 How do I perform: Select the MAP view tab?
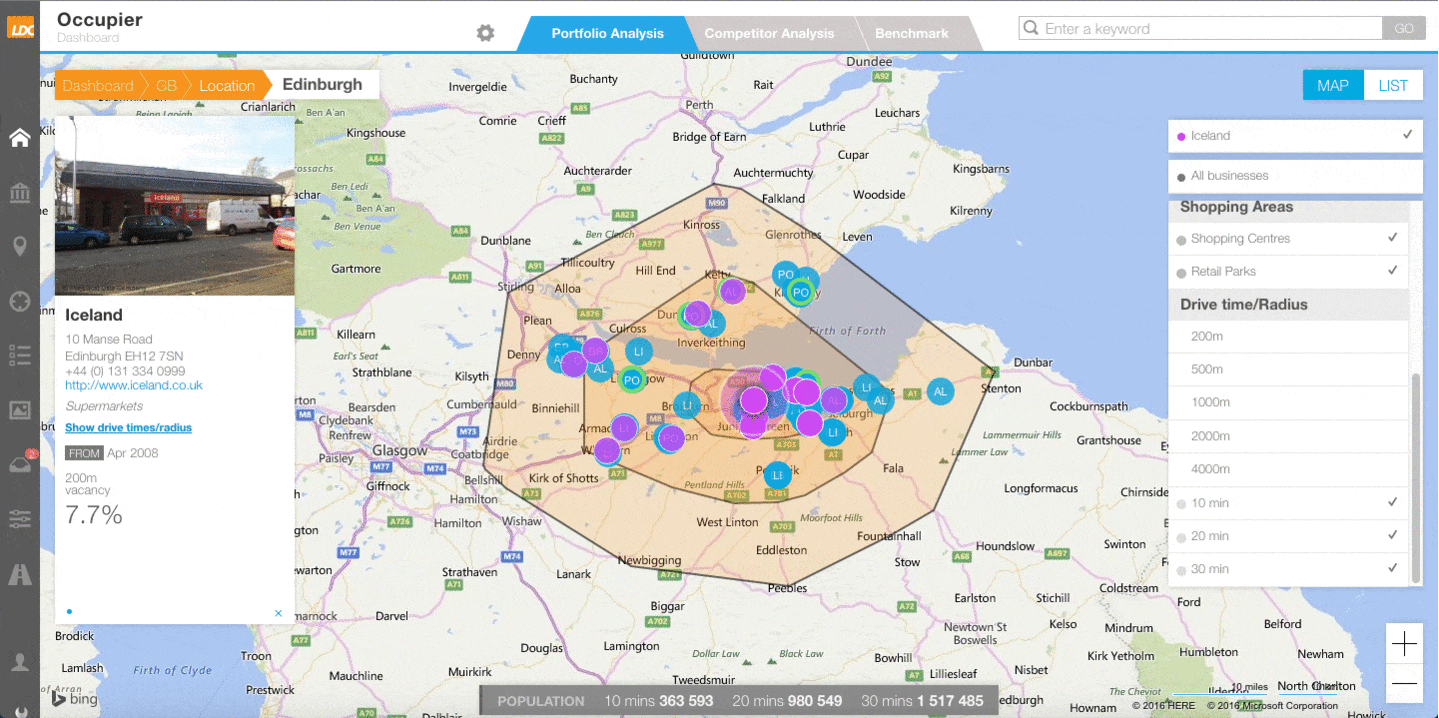point(1332,86)
